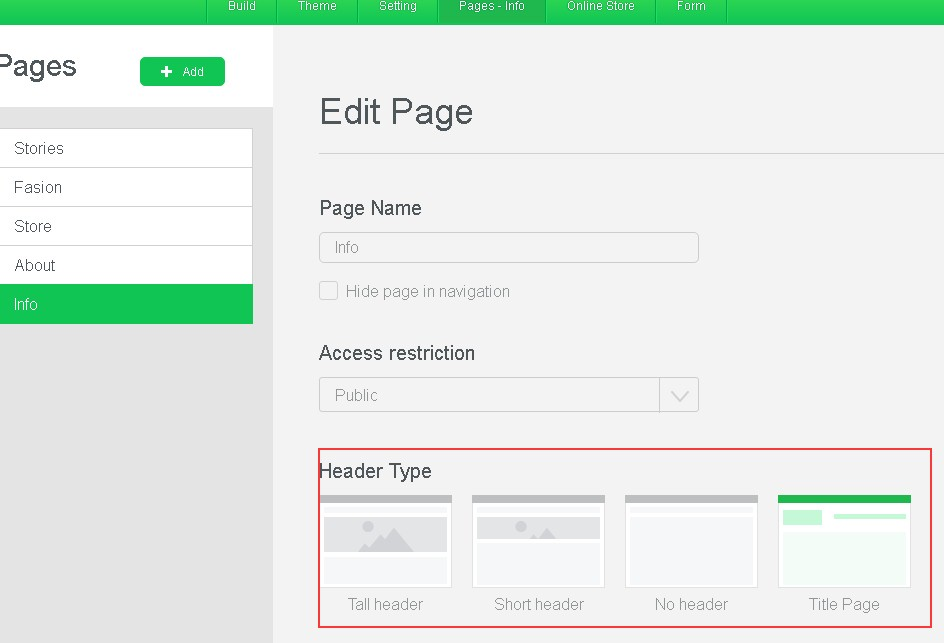Click the Page Name input field

(508, 248)
